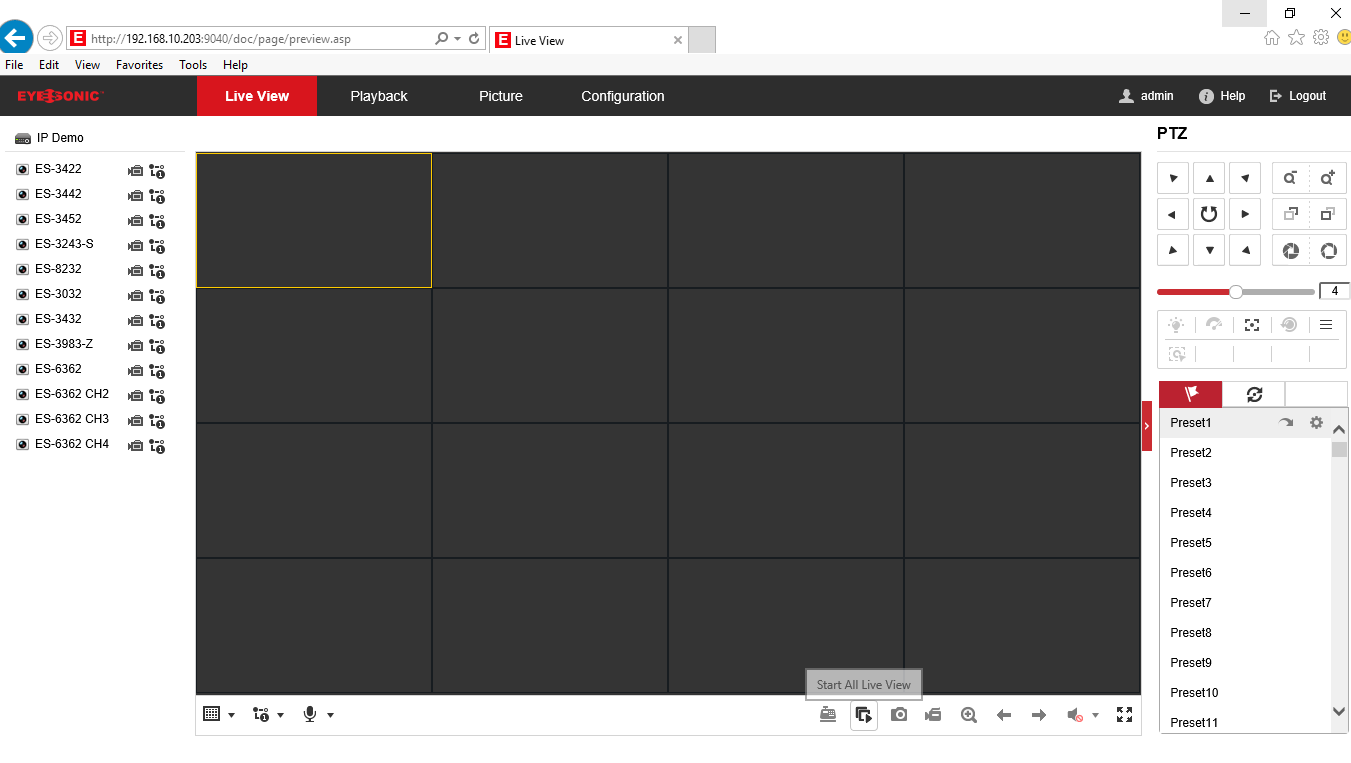Click the PTZ light bulb icon
1351x763 pixels.
pyautogui.click(x=1176, y=325)
